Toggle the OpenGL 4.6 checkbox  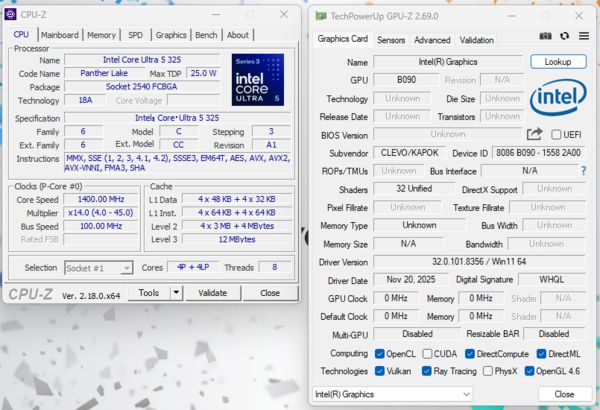(530, 371)
